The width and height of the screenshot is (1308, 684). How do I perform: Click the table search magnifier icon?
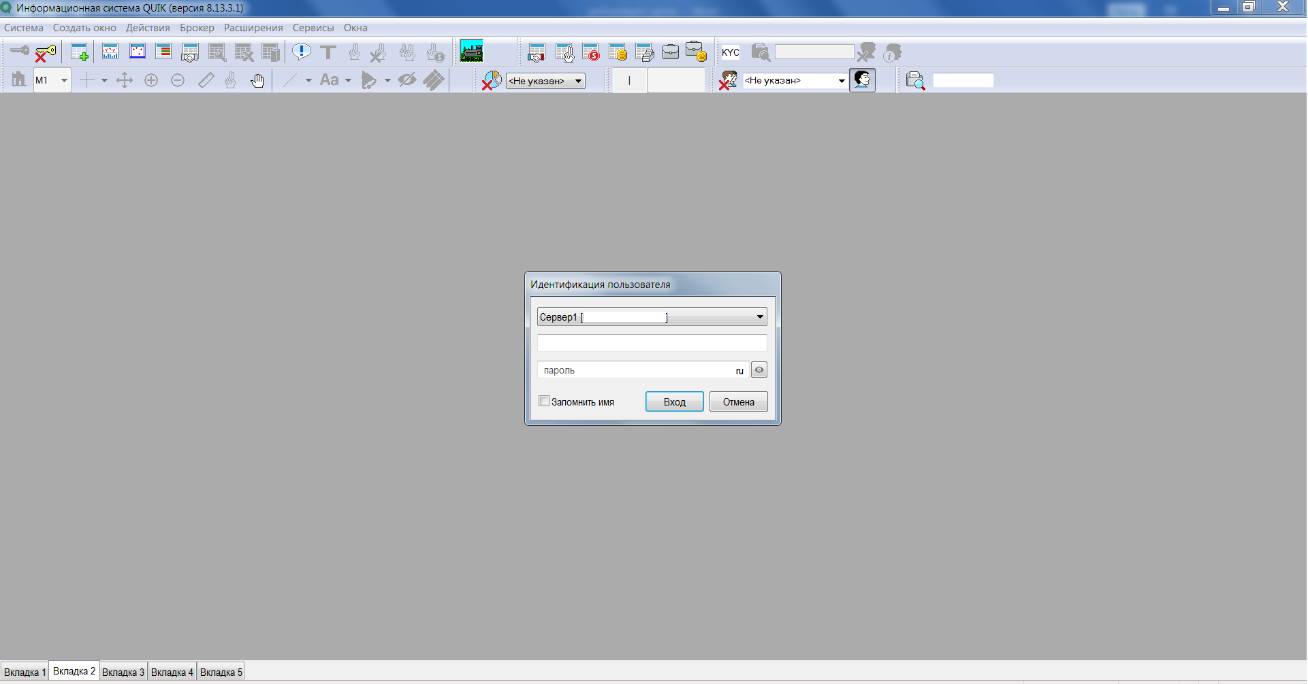tap(217, 51)
